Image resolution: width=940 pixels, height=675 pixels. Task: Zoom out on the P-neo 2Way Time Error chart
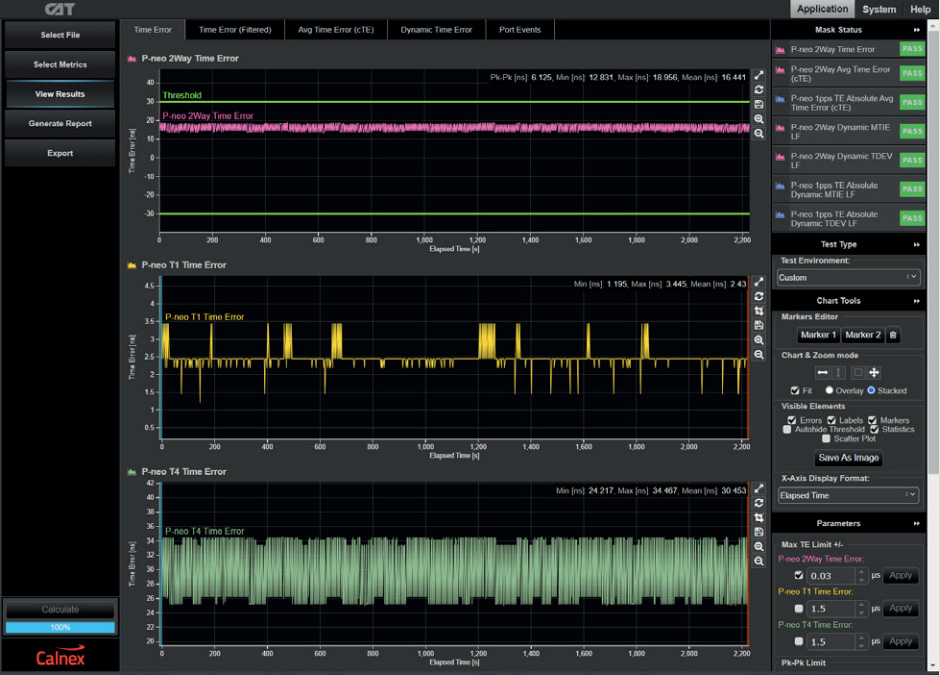click(759, 133)
